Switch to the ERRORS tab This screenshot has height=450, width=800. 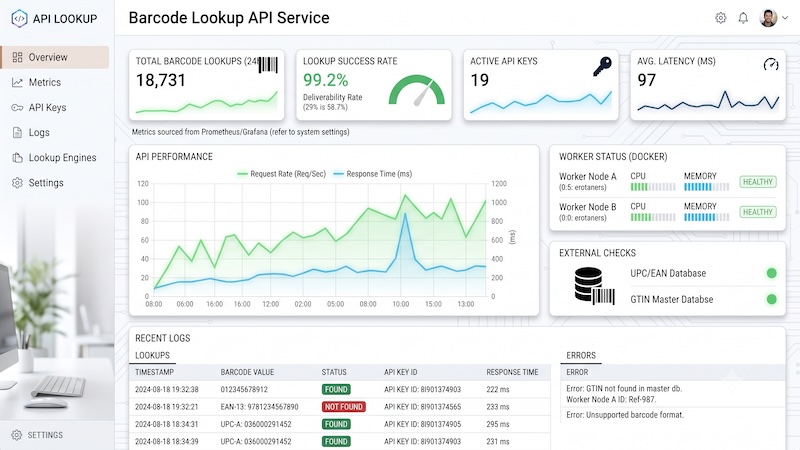(x=581, y=355)
